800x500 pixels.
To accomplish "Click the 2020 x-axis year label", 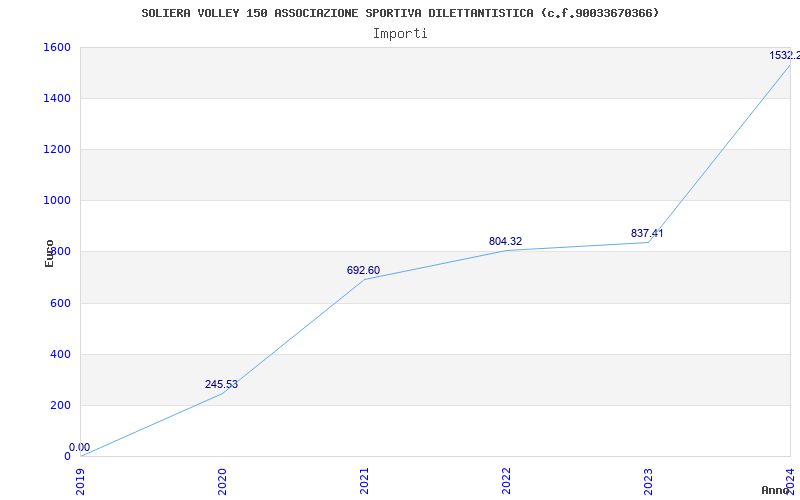I will click(222, 481).
